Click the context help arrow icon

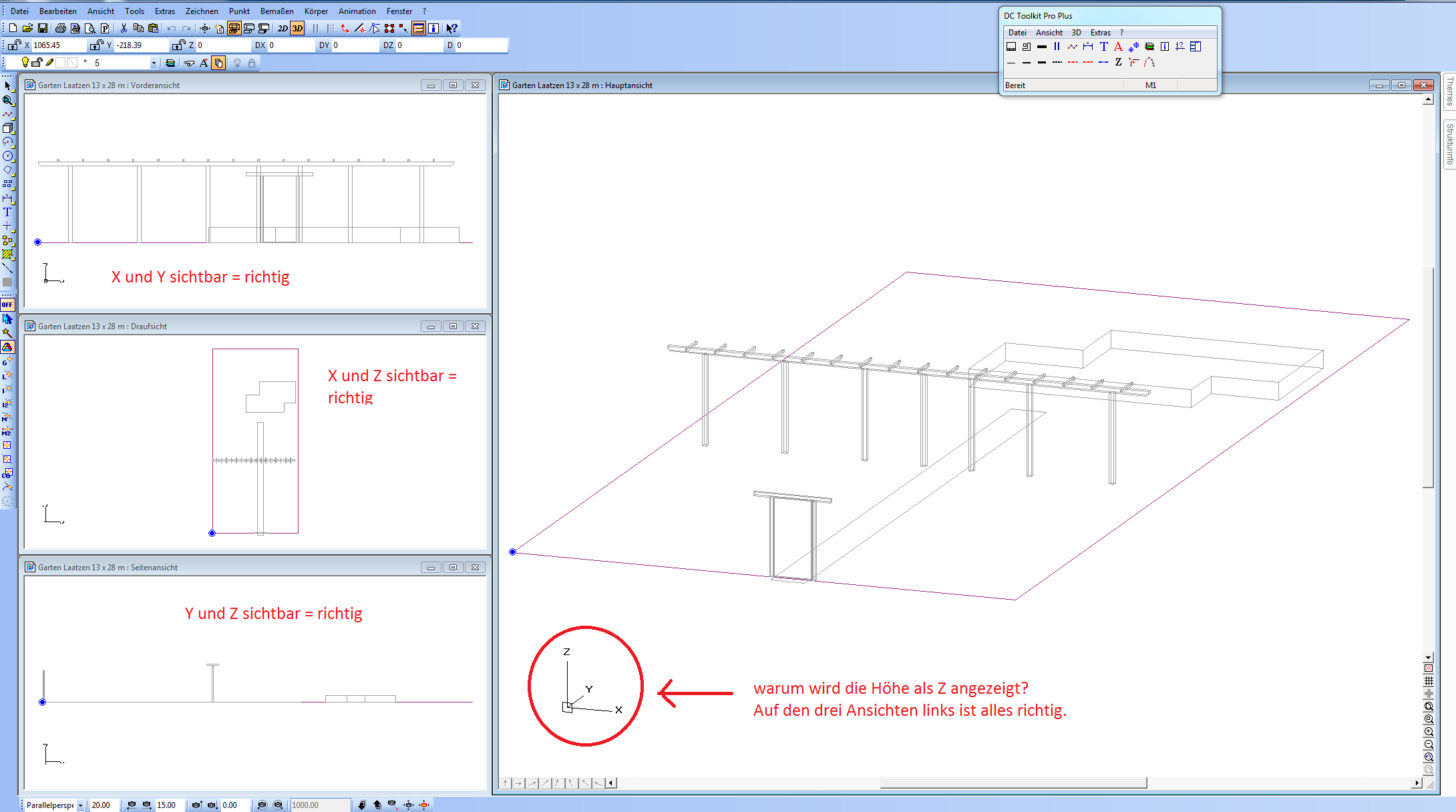452,28
